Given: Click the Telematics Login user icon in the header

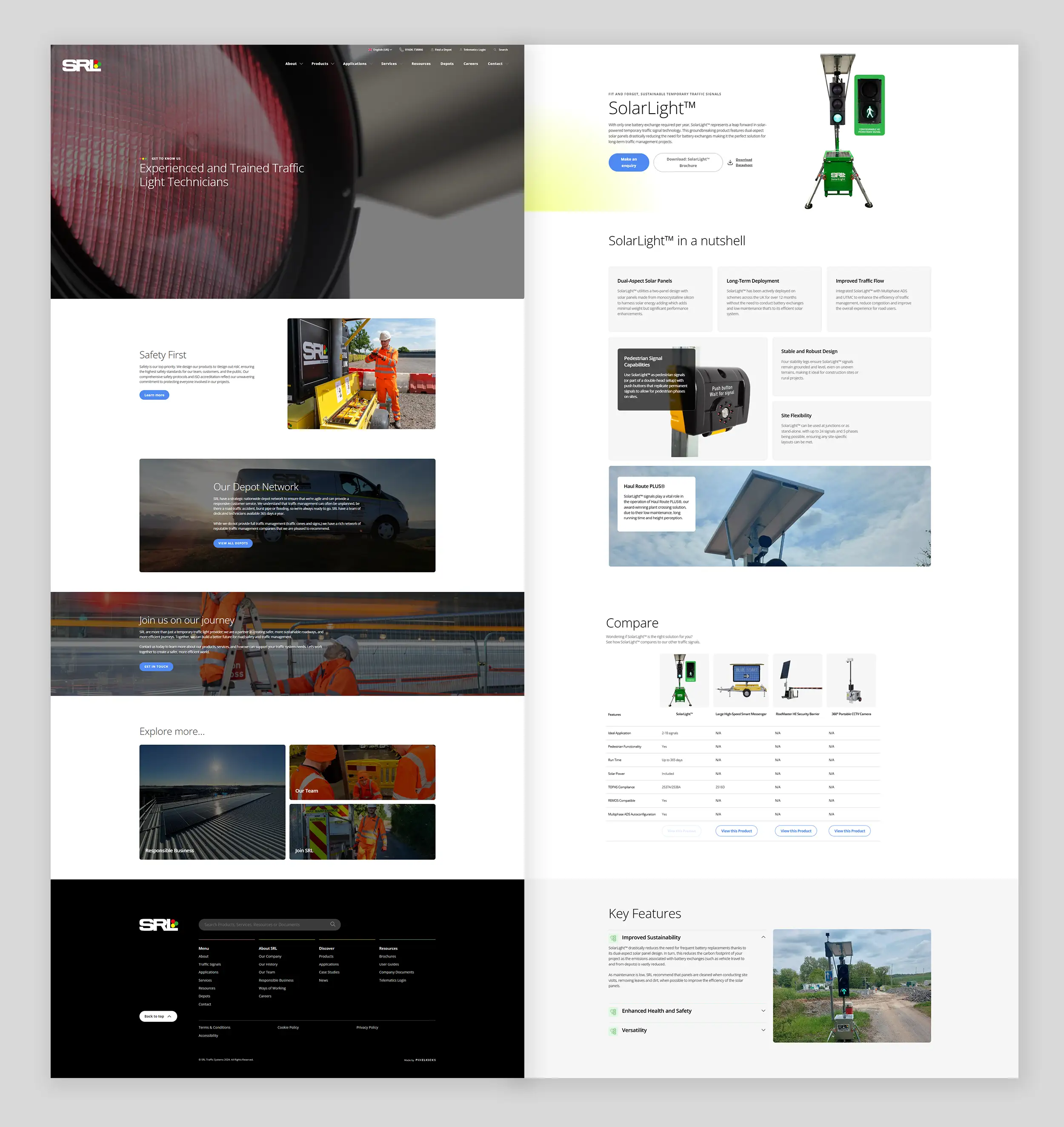Looking at the screenshot, I should (461, 50).
